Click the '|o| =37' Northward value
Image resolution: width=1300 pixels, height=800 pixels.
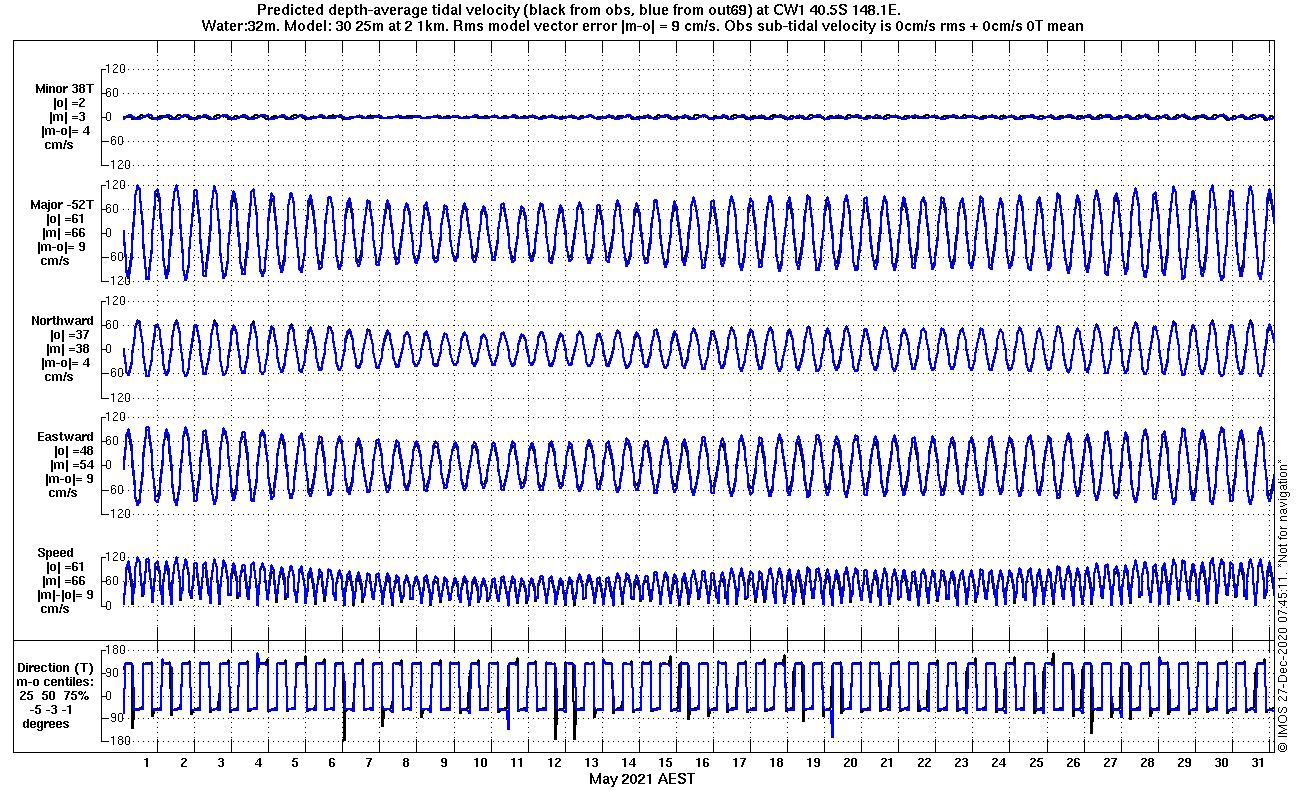point(67,334)
